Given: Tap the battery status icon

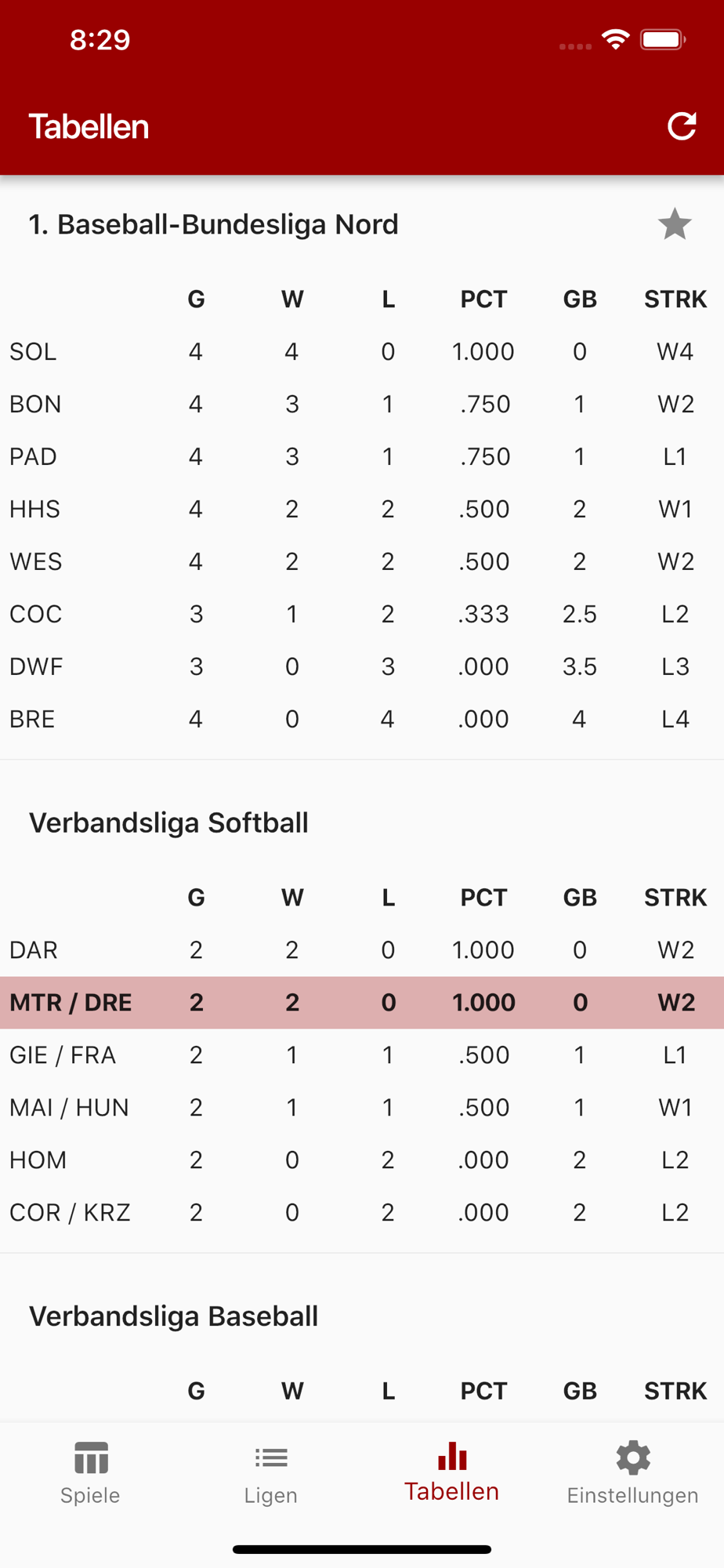Looking at the screenshot, I should tap(662, 39).
